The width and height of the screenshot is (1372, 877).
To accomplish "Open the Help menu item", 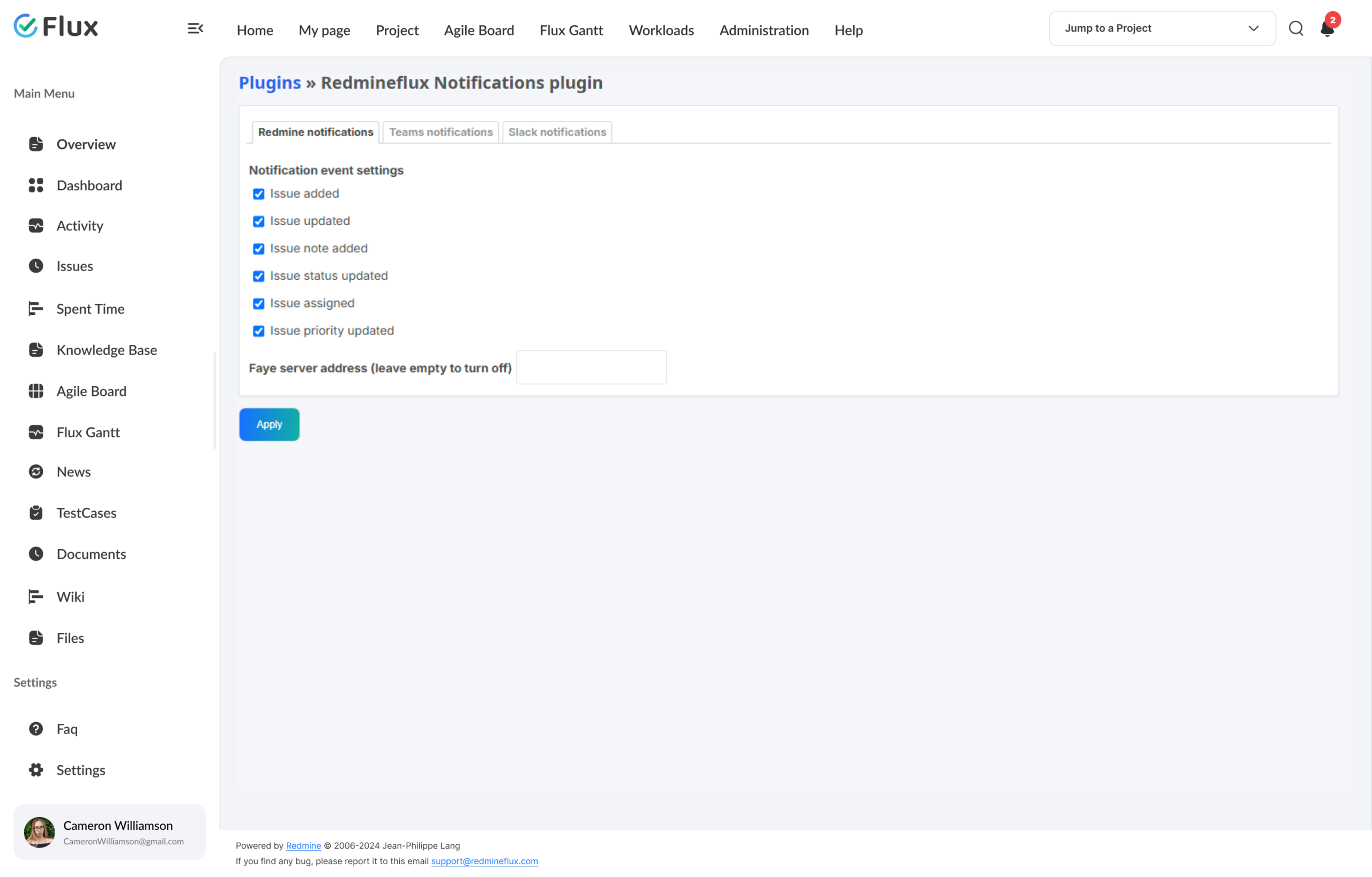I will coord(848,30).
